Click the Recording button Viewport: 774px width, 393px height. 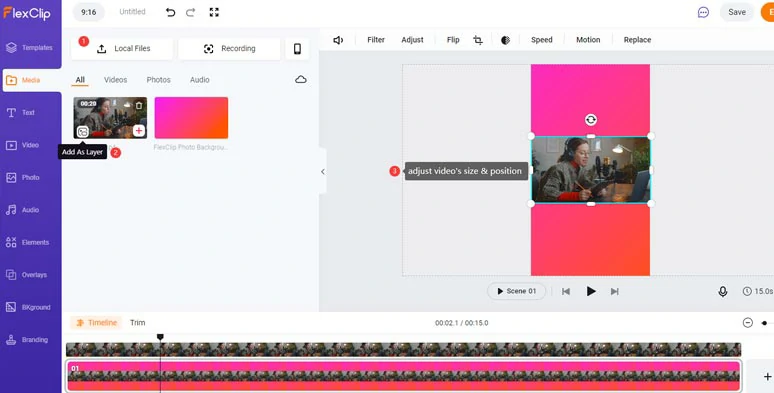tap(229, 48)
